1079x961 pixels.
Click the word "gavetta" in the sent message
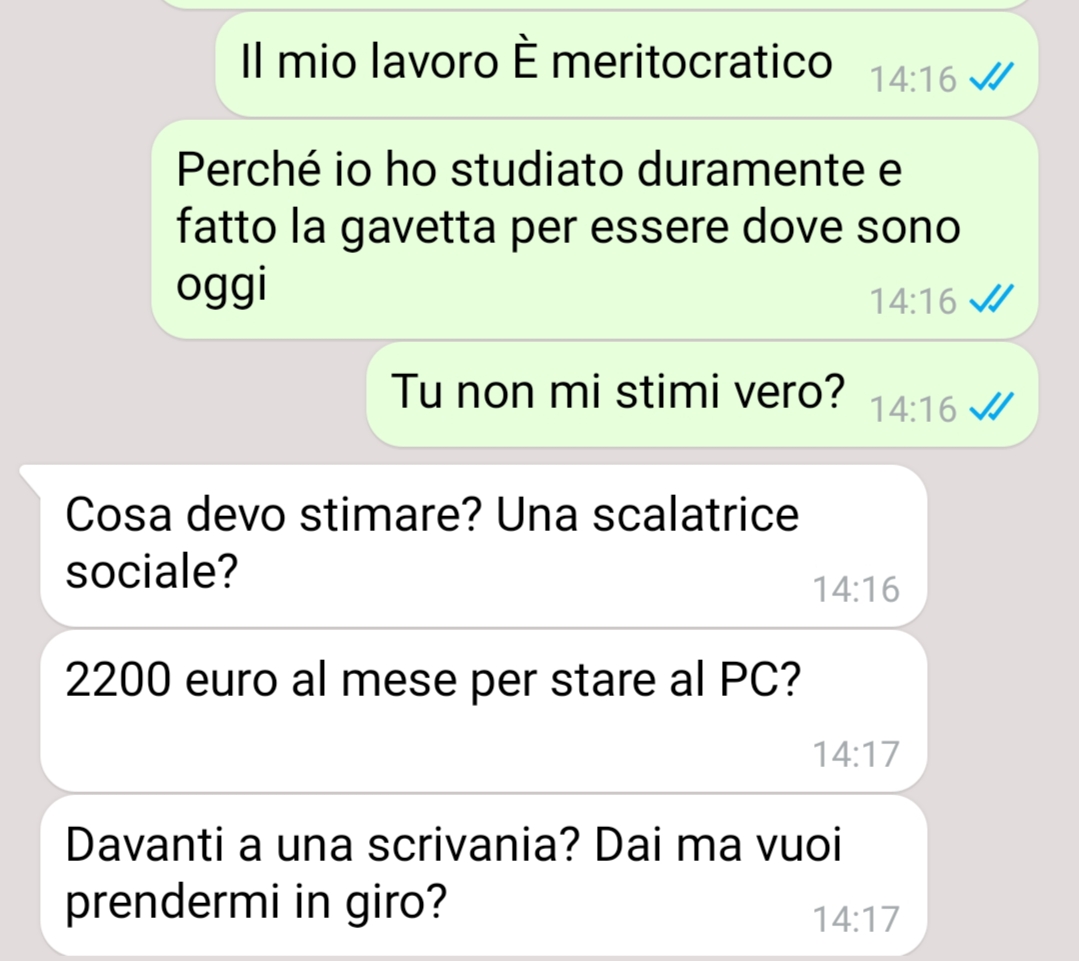pos(418,229)
